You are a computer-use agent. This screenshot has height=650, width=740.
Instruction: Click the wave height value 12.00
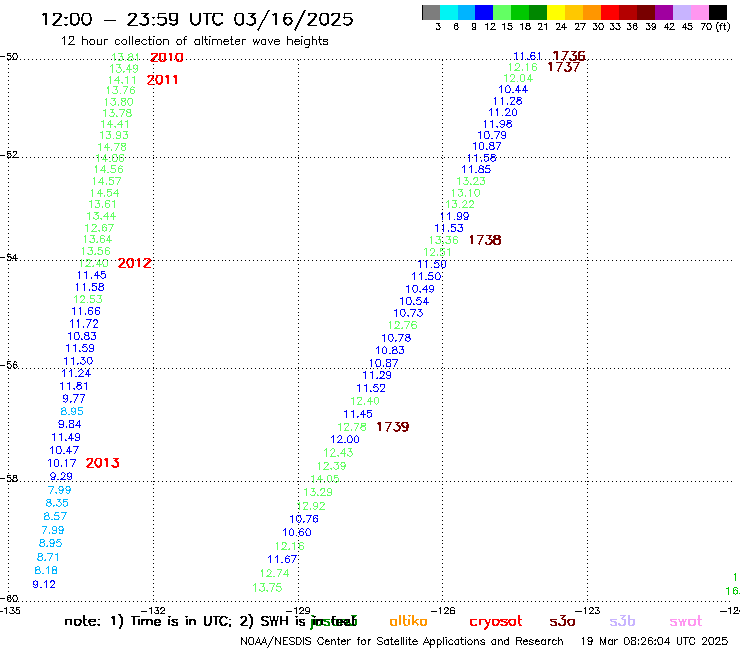tap(345, 439)
